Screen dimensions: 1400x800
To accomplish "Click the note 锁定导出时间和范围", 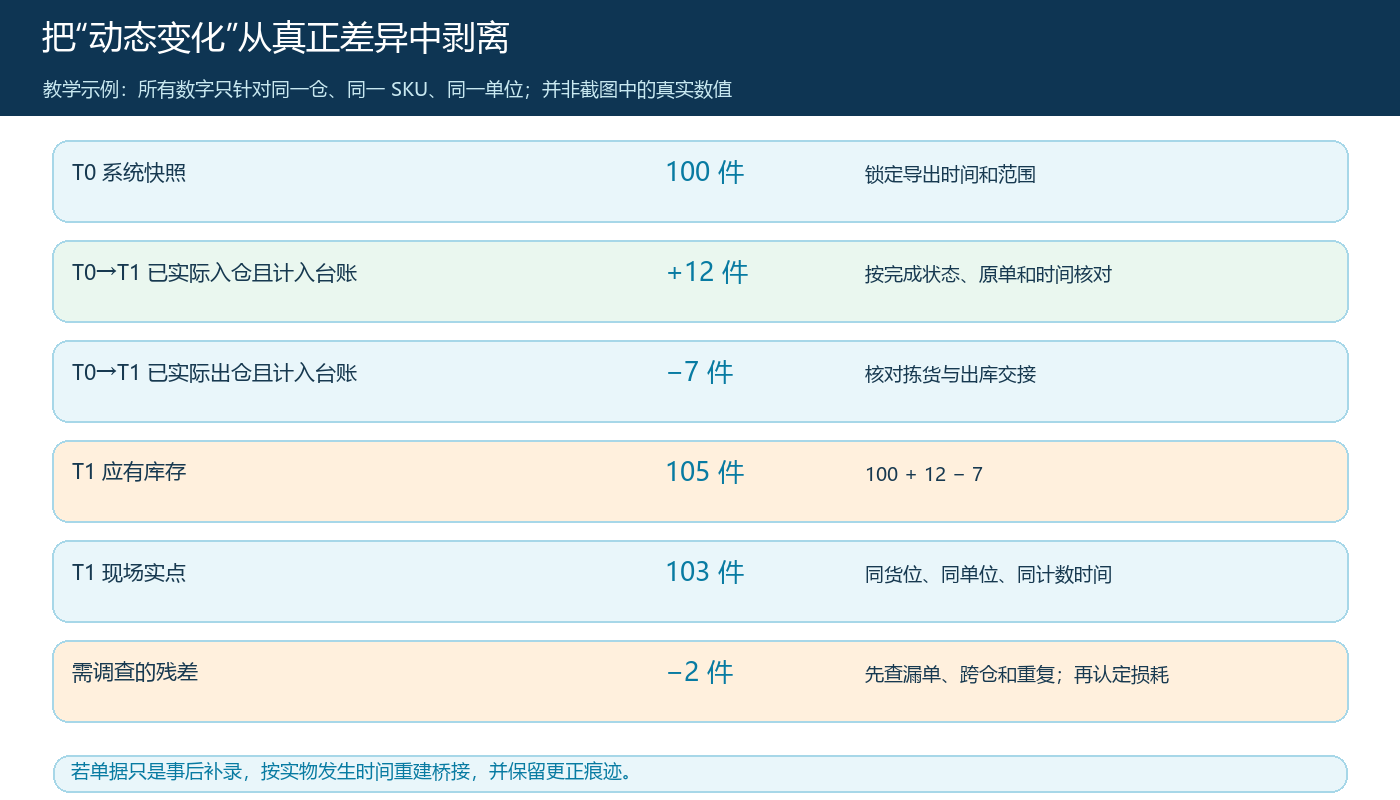I will click(x=950, y=175).
